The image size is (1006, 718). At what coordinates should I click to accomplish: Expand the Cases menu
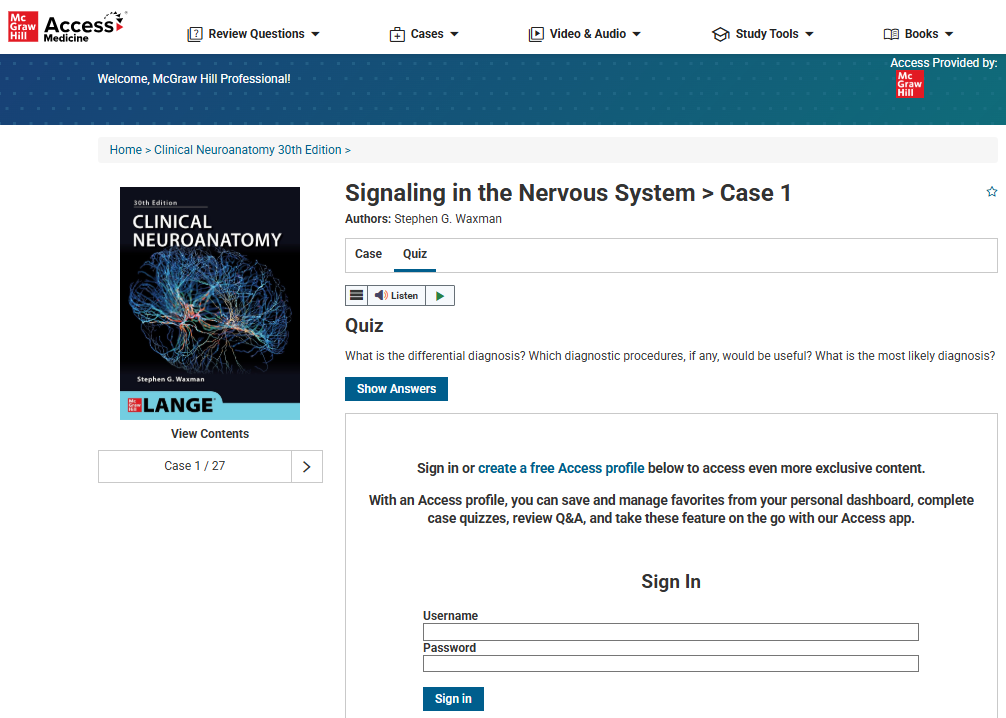pyautogui.click(x=424, y=34)
